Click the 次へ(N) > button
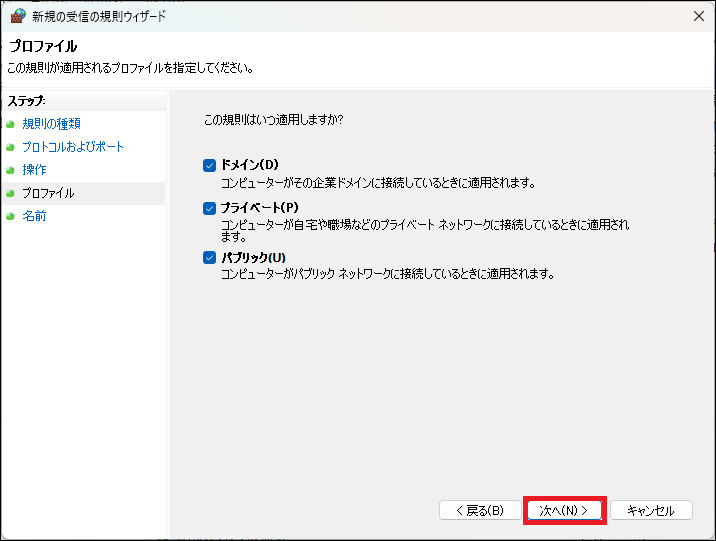This screenshot has width=716, height=541. pos(564,510)
